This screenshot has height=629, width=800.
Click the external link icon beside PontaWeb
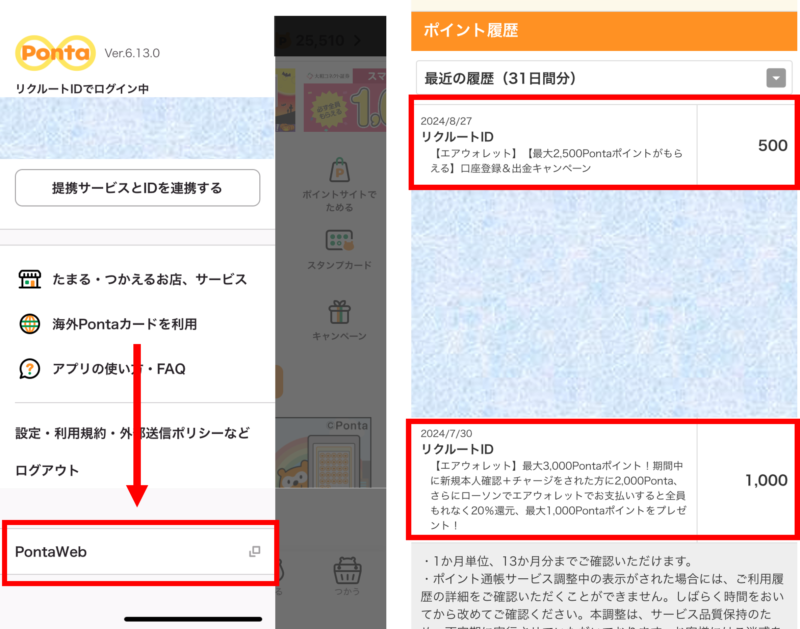(x=255, y=551)
